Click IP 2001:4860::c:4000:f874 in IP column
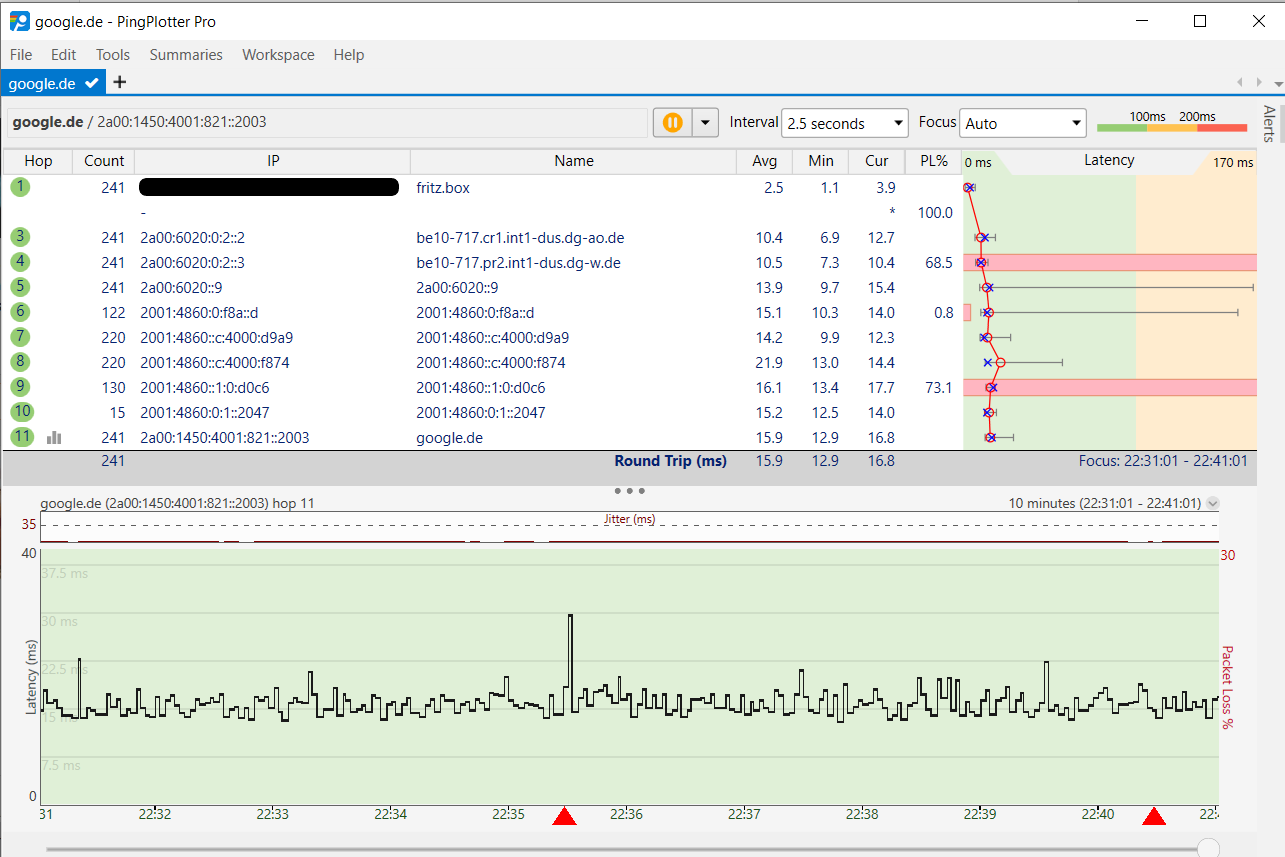This screenshot has width=1285, height=857. (x=214, y=362)
